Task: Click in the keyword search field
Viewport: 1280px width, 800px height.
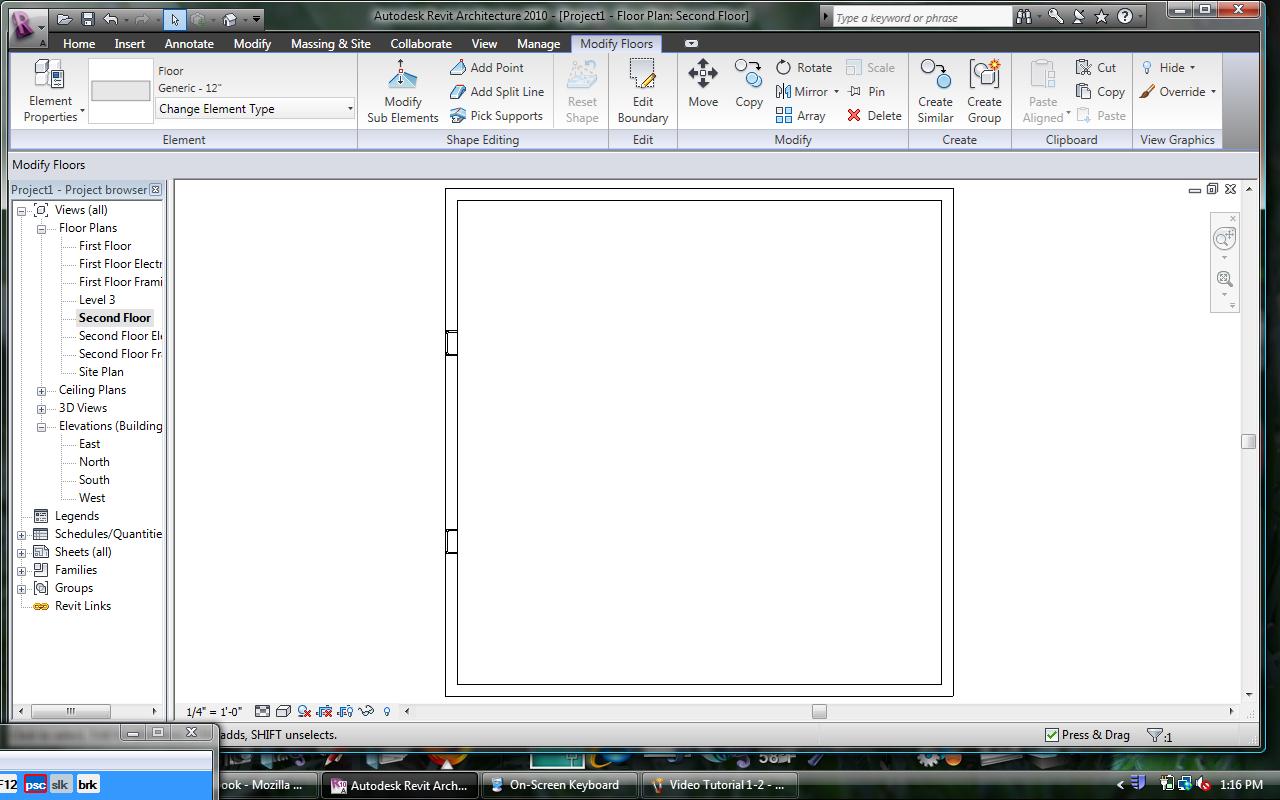Action: click(921, 17)
